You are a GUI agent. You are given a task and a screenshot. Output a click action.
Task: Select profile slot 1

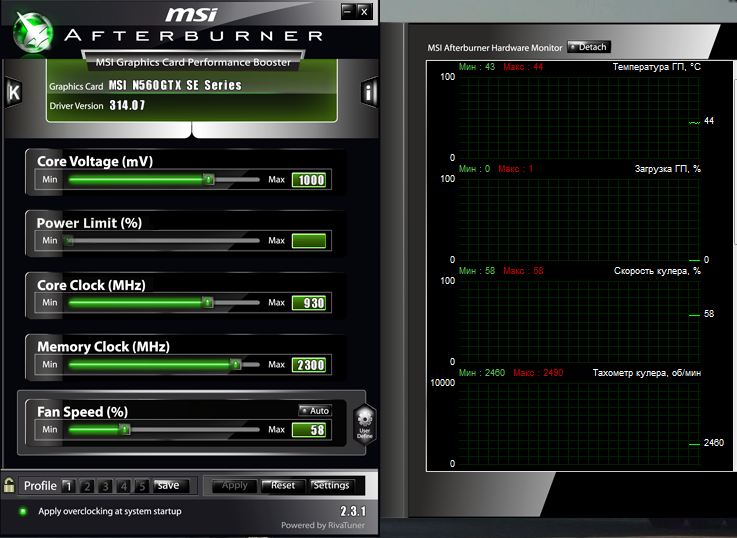68,486
